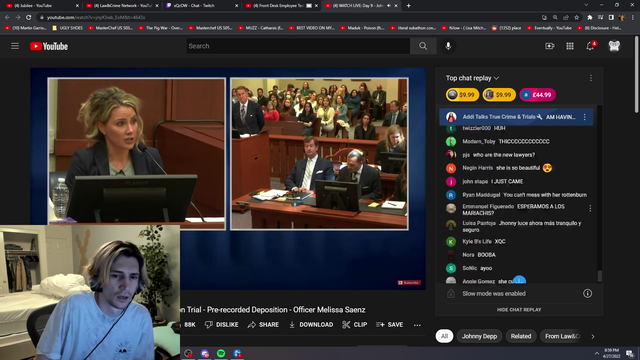Switch to the xQcOW Twitch chat tab
Image resolution: width=640 pixels, height=360 pixels.
point(199,6)
